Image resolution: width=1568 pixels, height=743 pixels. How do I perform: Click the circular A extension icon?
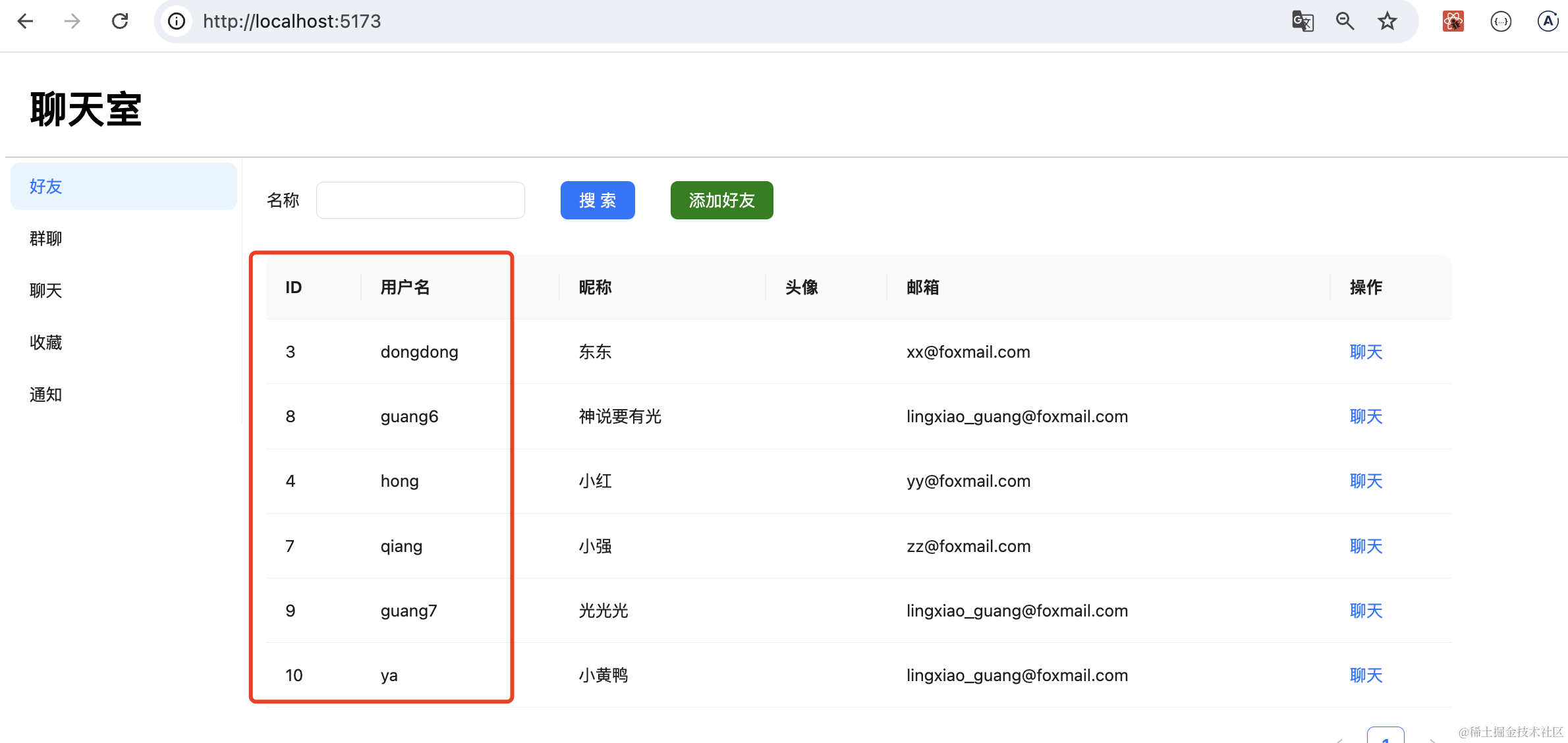coord(1547,21)
